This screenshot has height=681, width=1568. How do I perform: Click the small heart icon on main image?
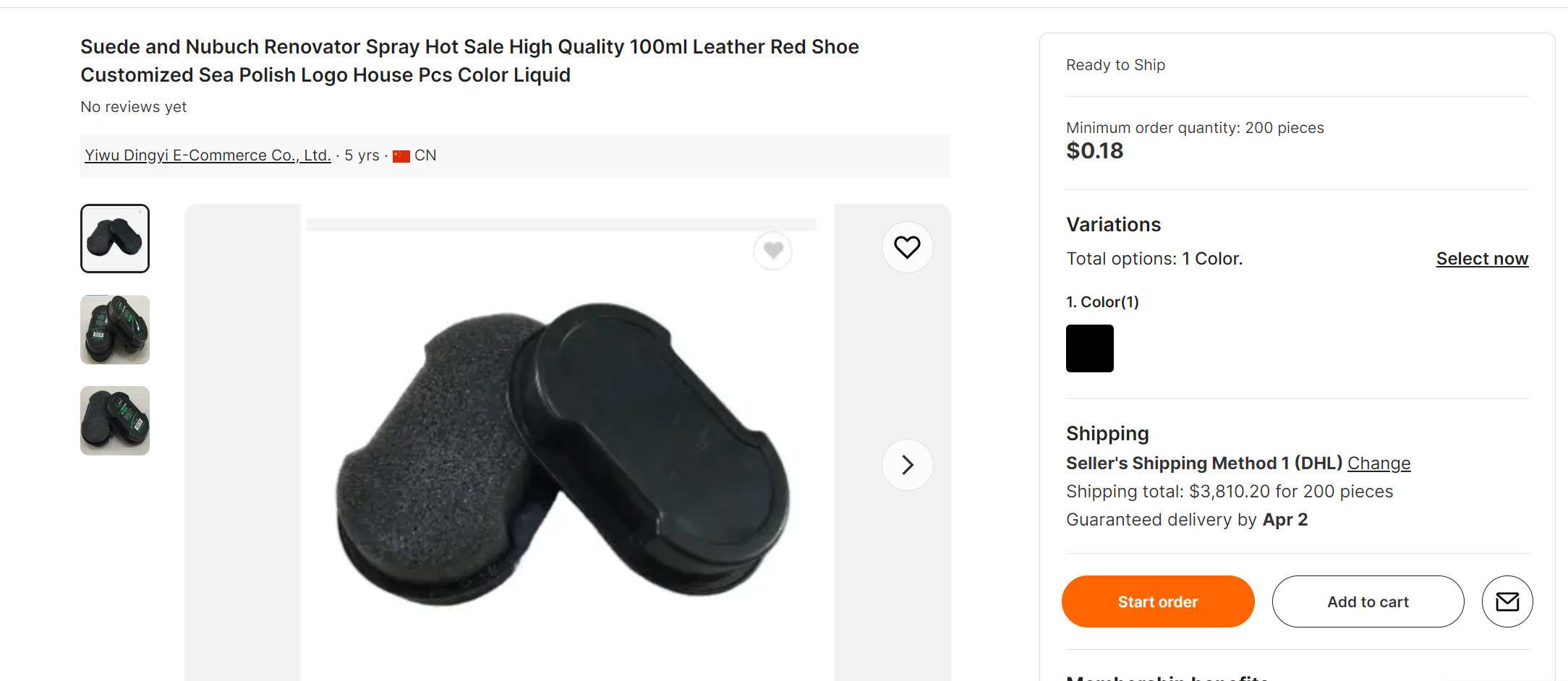pyautogui.click(x=773, y=251)
